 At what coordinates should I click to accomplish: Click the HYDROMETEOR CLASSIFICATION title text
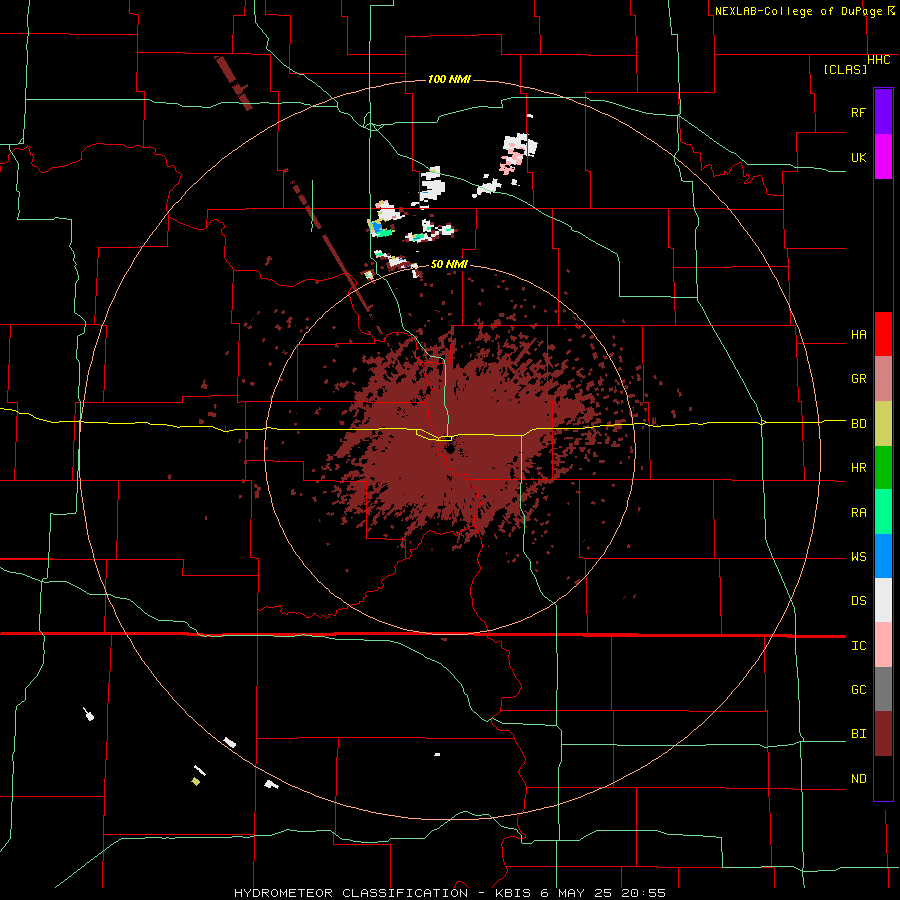[351, 893]
